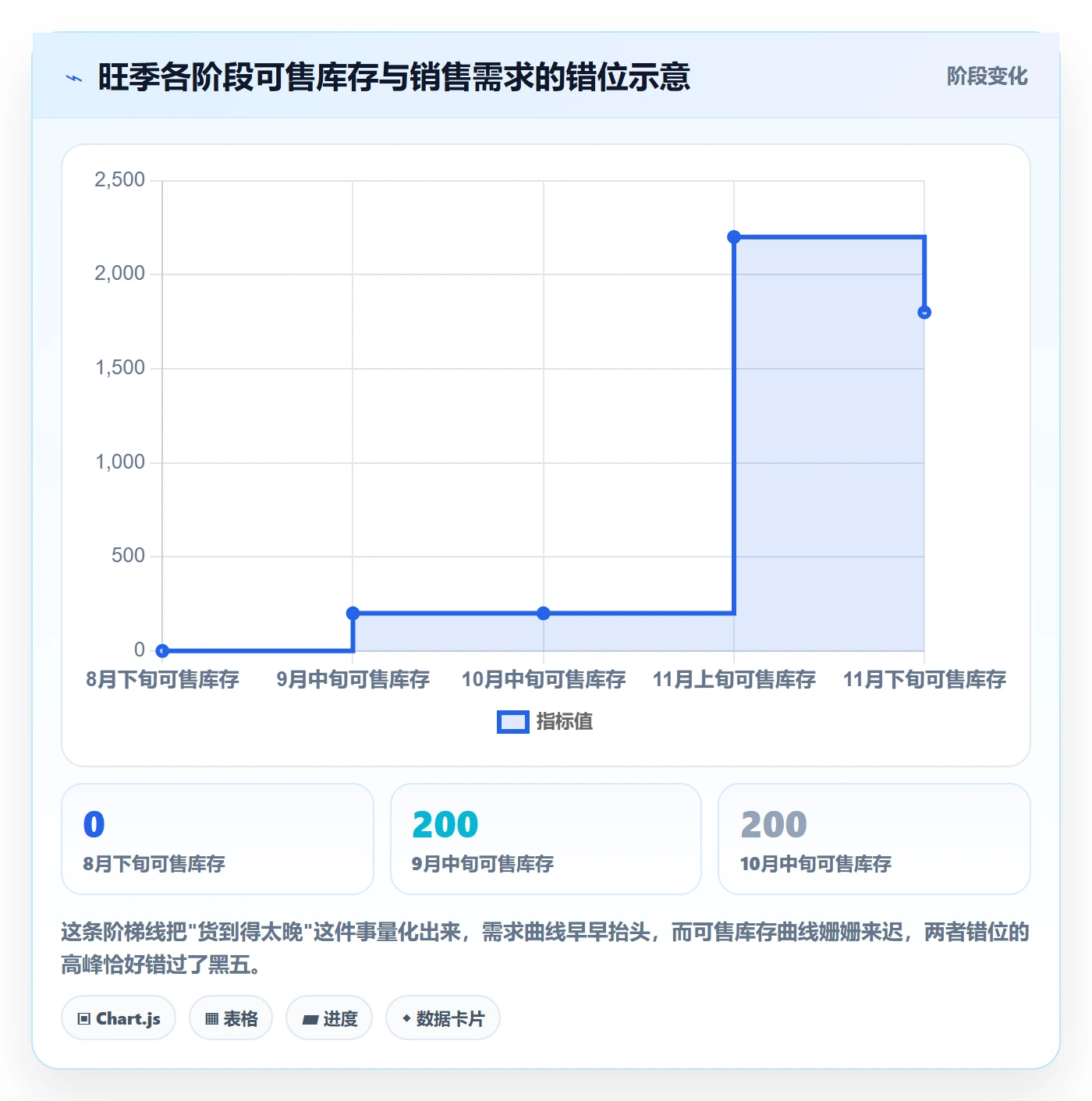Viewport: 1092px width, 1101px height.
Task: Click the 11月上旬可售库存 x-axis label
Action: [734, 679]
